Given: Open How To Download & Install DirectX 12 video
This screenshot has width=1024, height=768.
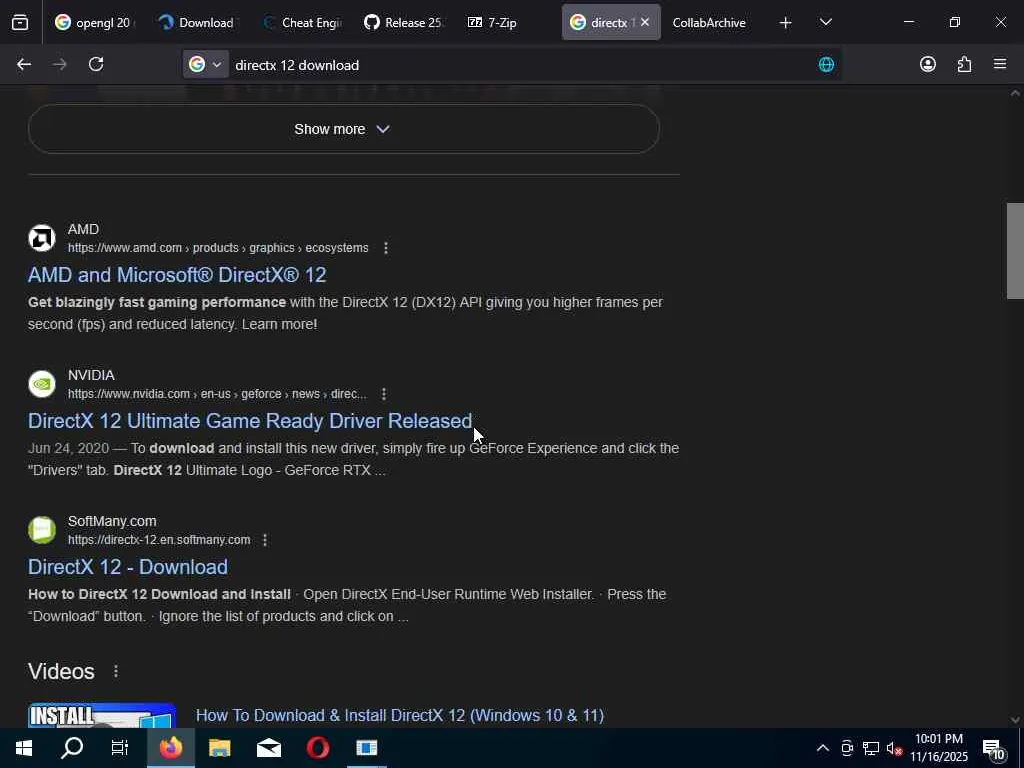Looking at the screenshot, I should coord(400,716).
